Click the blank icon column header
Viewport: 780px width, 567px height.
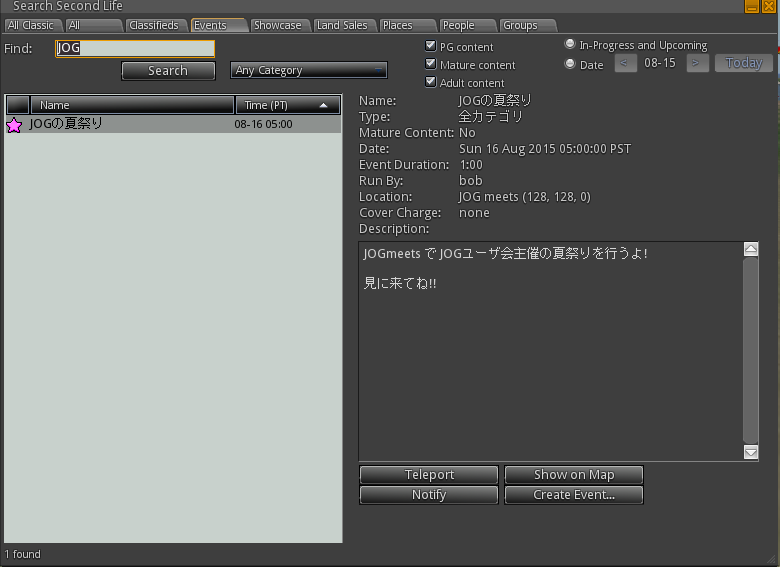(x=18, y=105)
